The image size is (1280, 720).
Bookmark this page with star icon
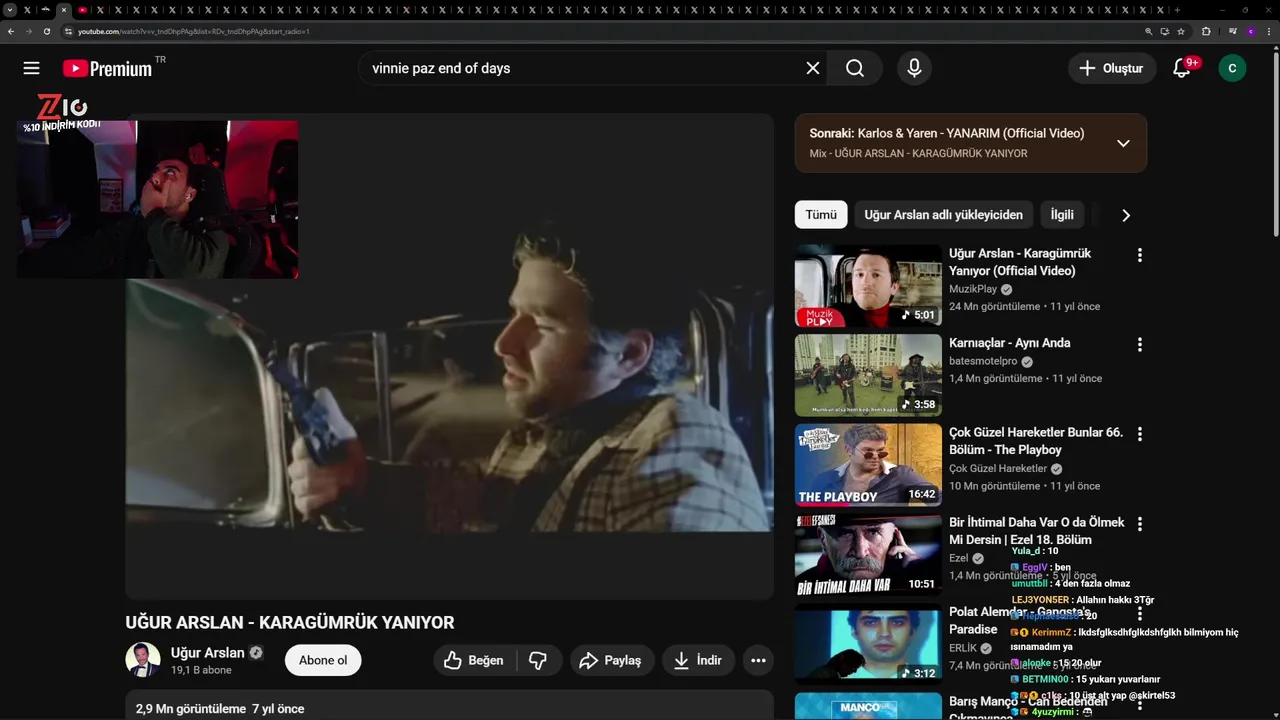[1181, 31]
